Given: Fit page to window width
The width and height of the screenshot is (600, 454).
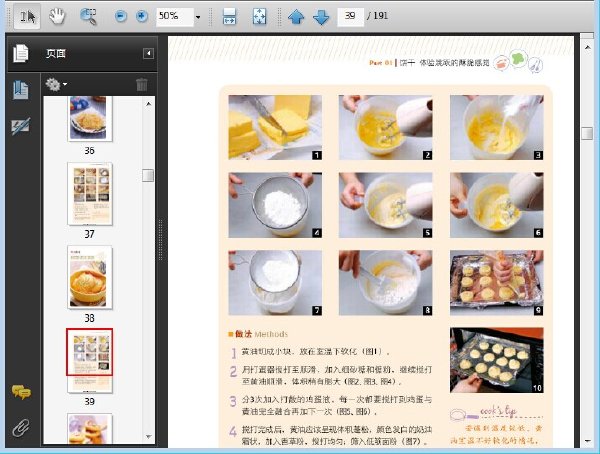Looking at the screenshot, I should coord(229,16).
